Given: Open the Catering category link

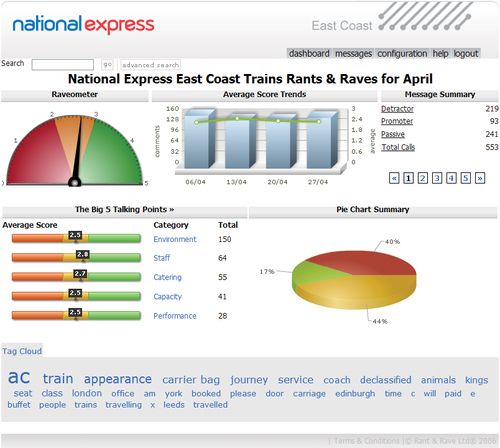Looking at the screenshot, I should 168,277.
